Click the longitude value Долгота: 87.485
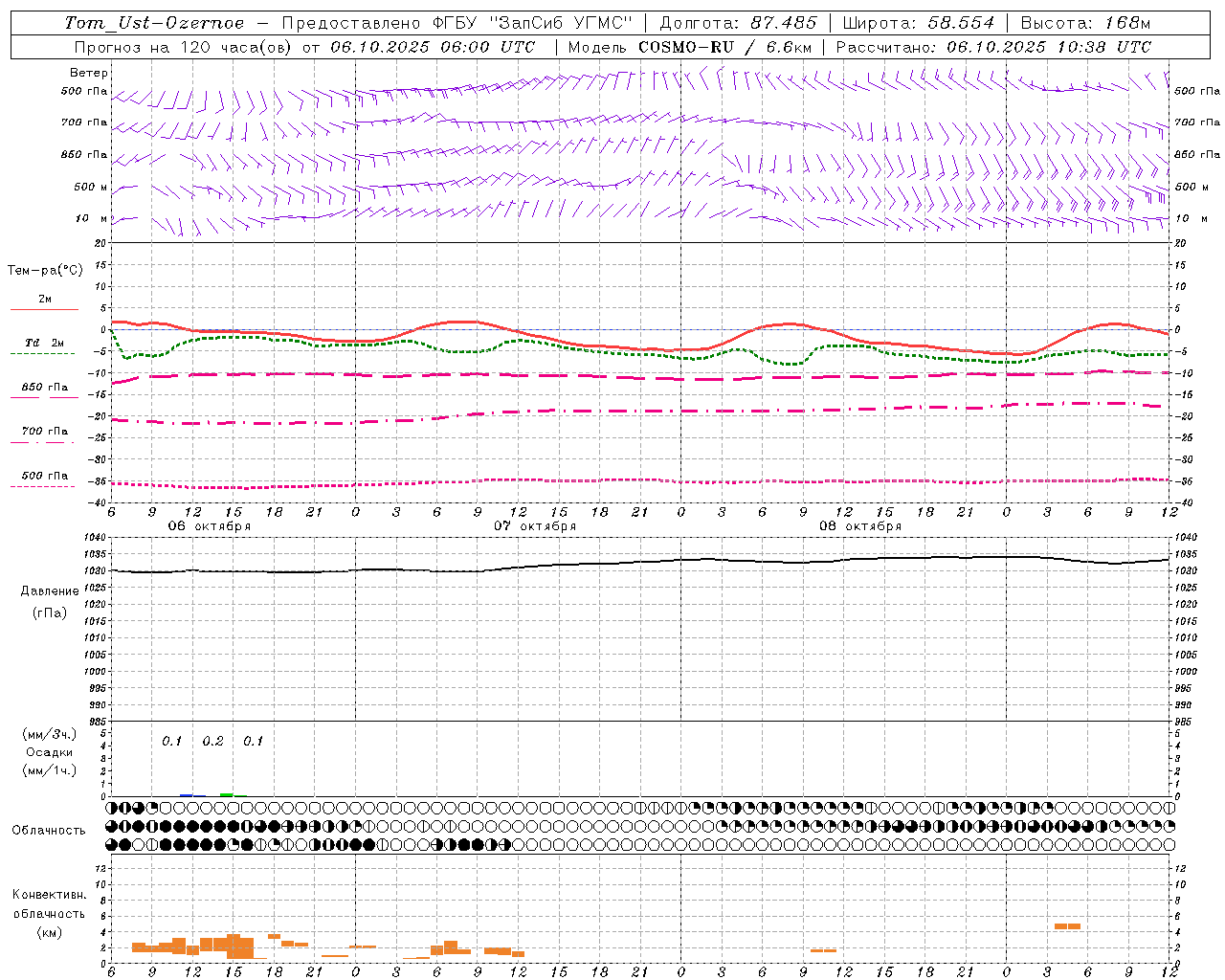Image resolution: width=1225 pixels, height=980 pixels. (x=739, y=23)
